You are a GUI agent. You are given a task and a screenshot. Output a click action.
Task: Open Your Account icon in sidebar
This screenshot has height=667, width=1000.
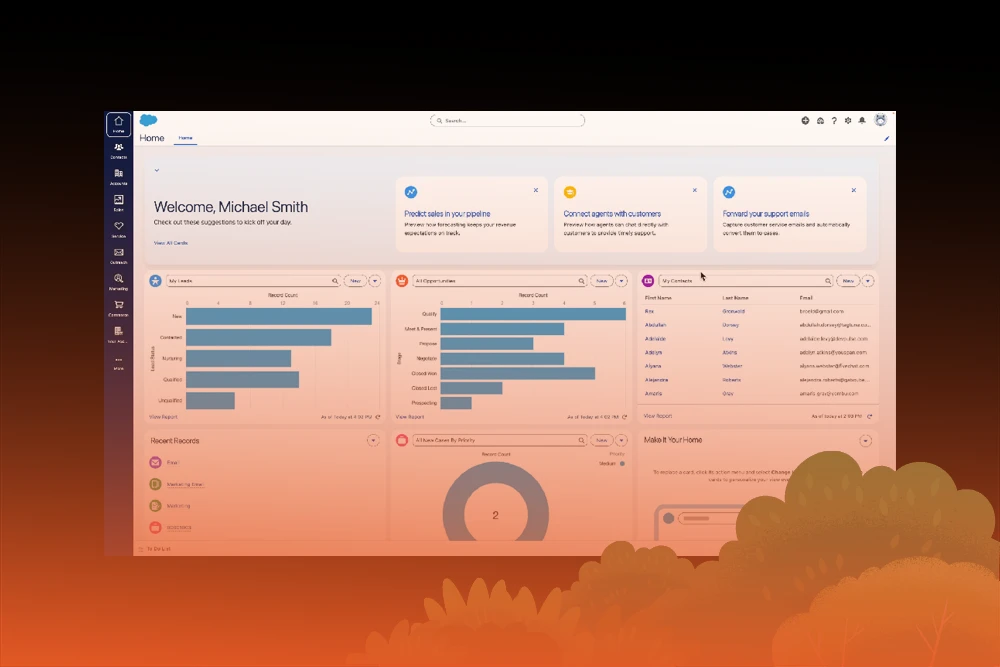(119, 335)
